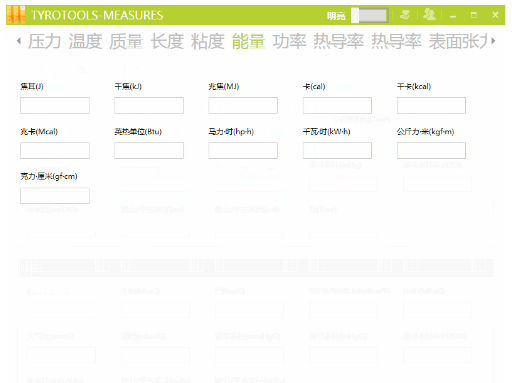Maximize the TyroTools window
The height and width of the screenshot is (383, 512).
point(474,15)
